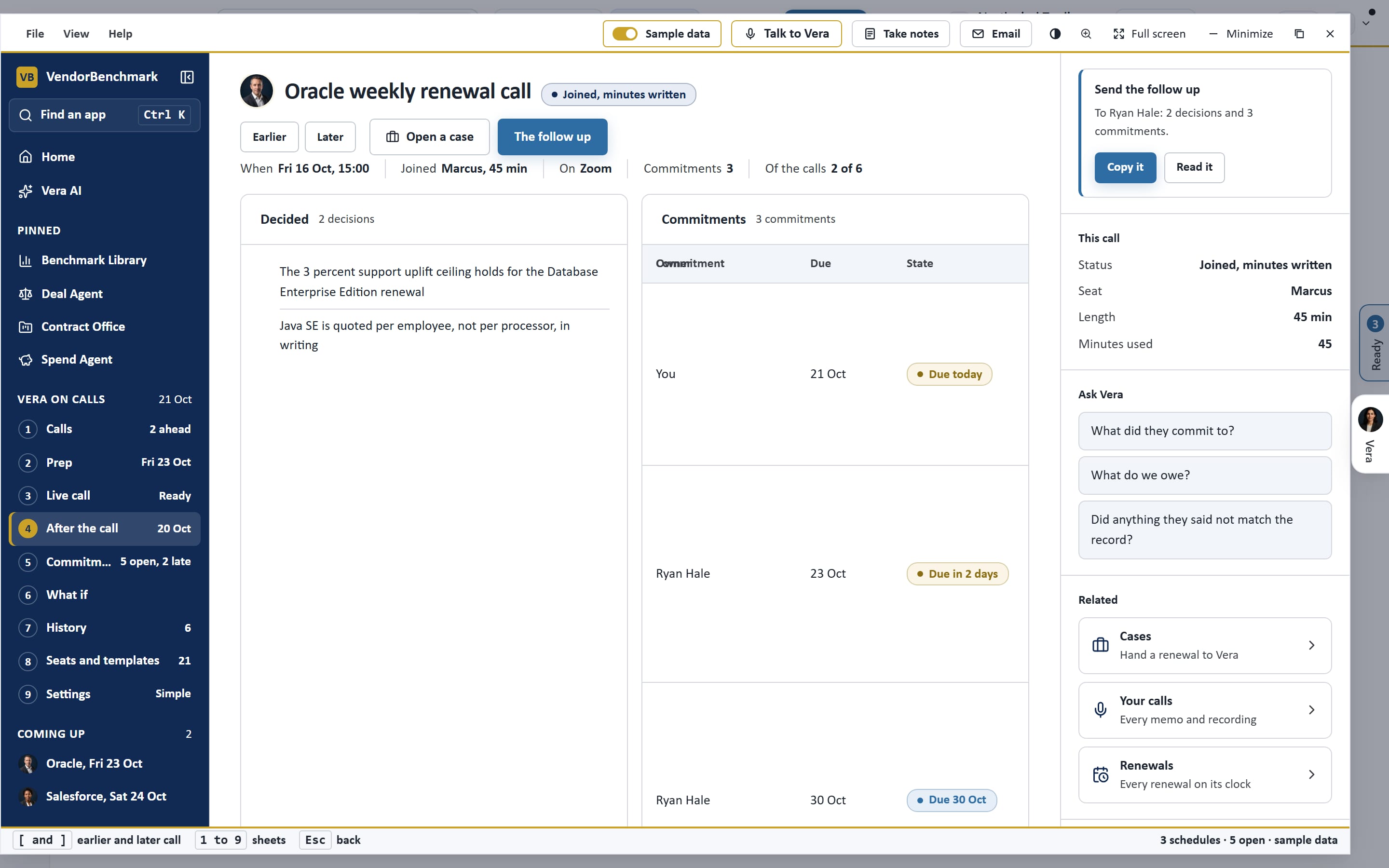The image size is (1389, 868).
Task: Ask Vera what did they commit to
Action: click(1204, 431)
